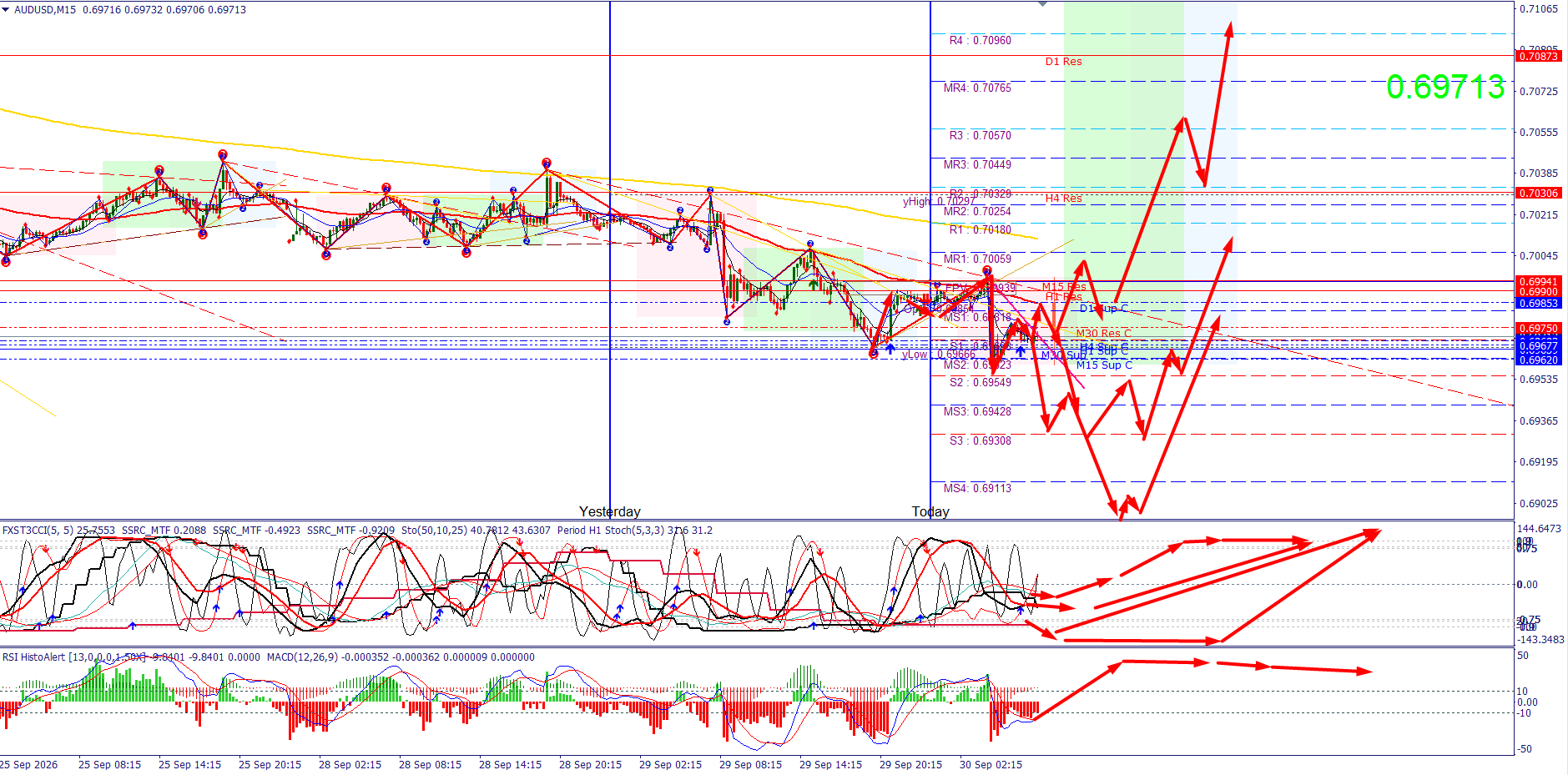Select the red 0.69750 price tag on the axis
The width and height of the screenshot is (1568, 775).
1538,329
